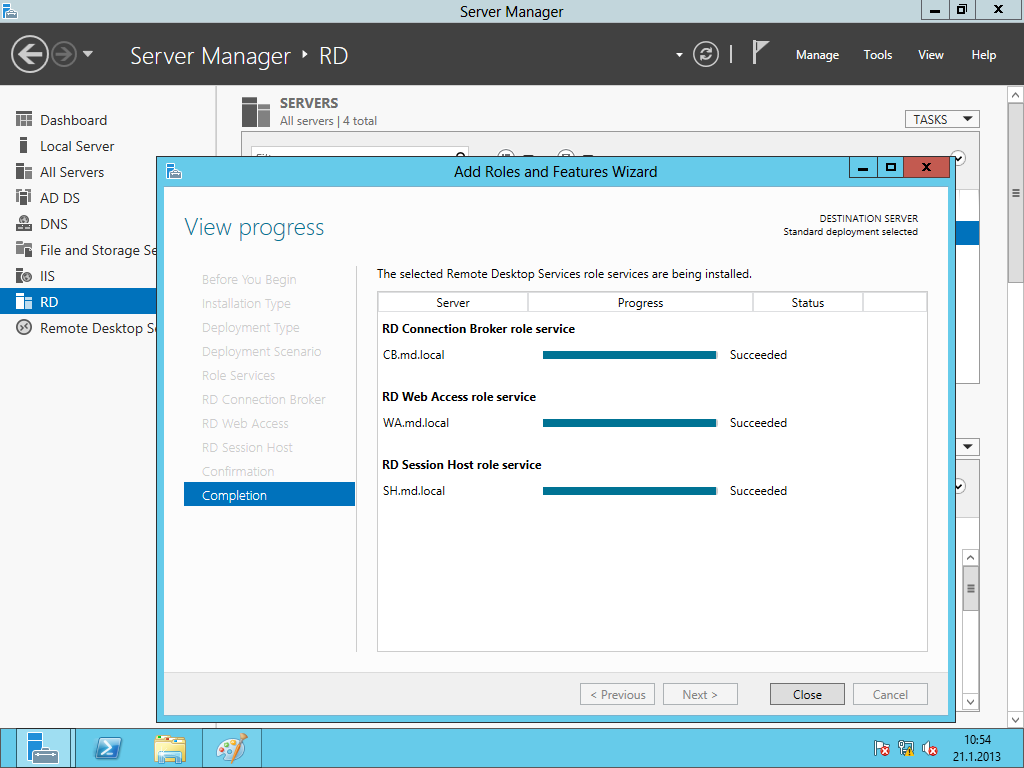Image resolution: width=1024 pixels, height=768 pixels.
Task: Select Local Server in navigation pane
Action: [x=77, y=146]
